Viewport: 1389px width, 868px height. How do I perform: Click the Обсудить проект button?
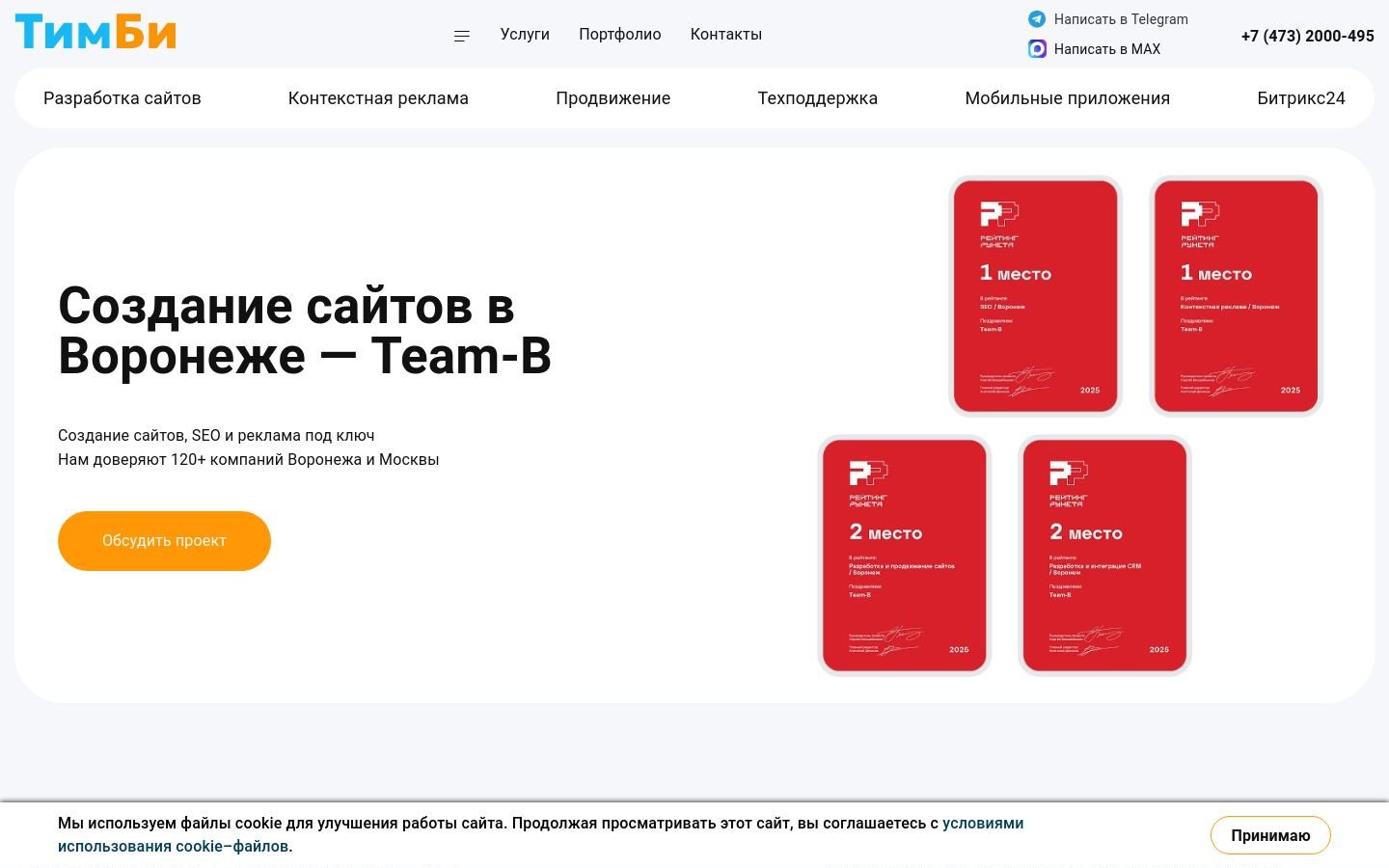(164, 541)
